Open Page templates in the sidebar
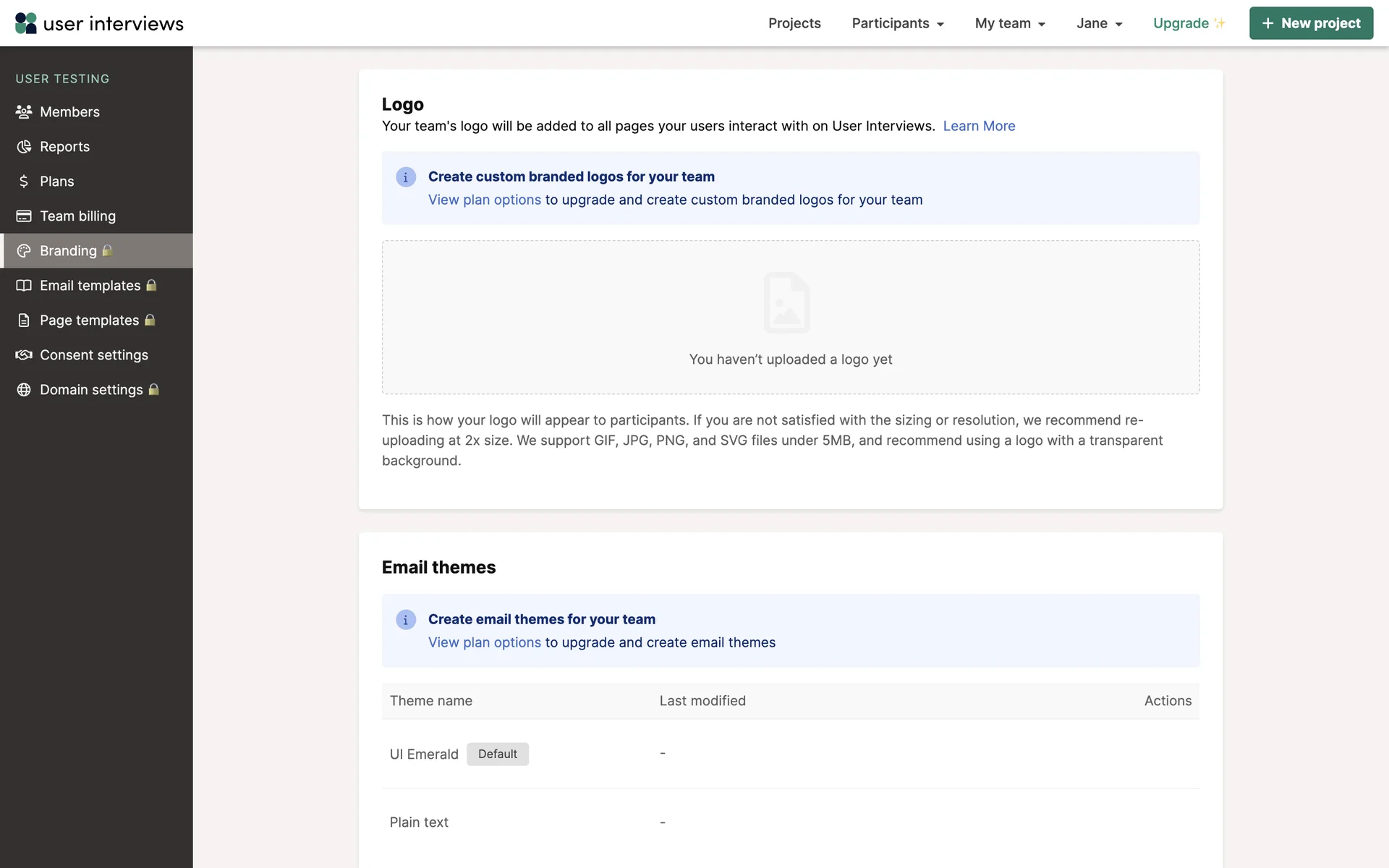 (89, 320)
